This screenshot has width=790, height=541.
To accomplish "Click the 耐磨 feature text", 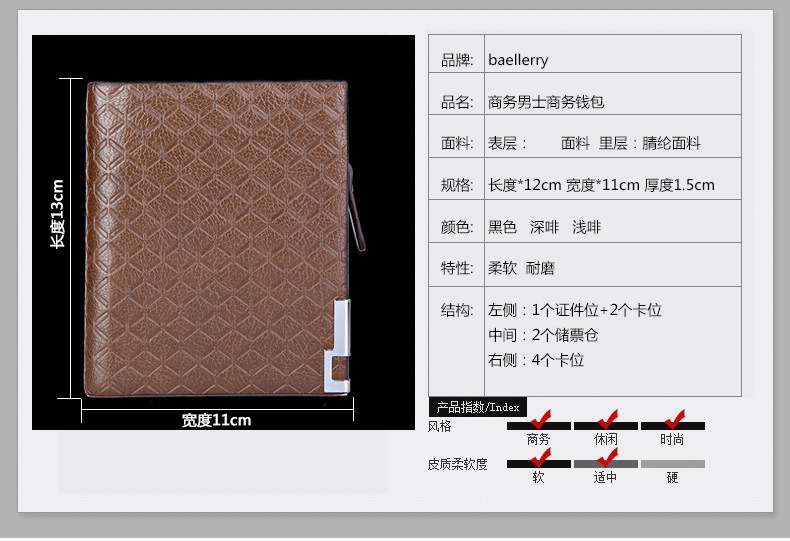I will pos(540,268).
